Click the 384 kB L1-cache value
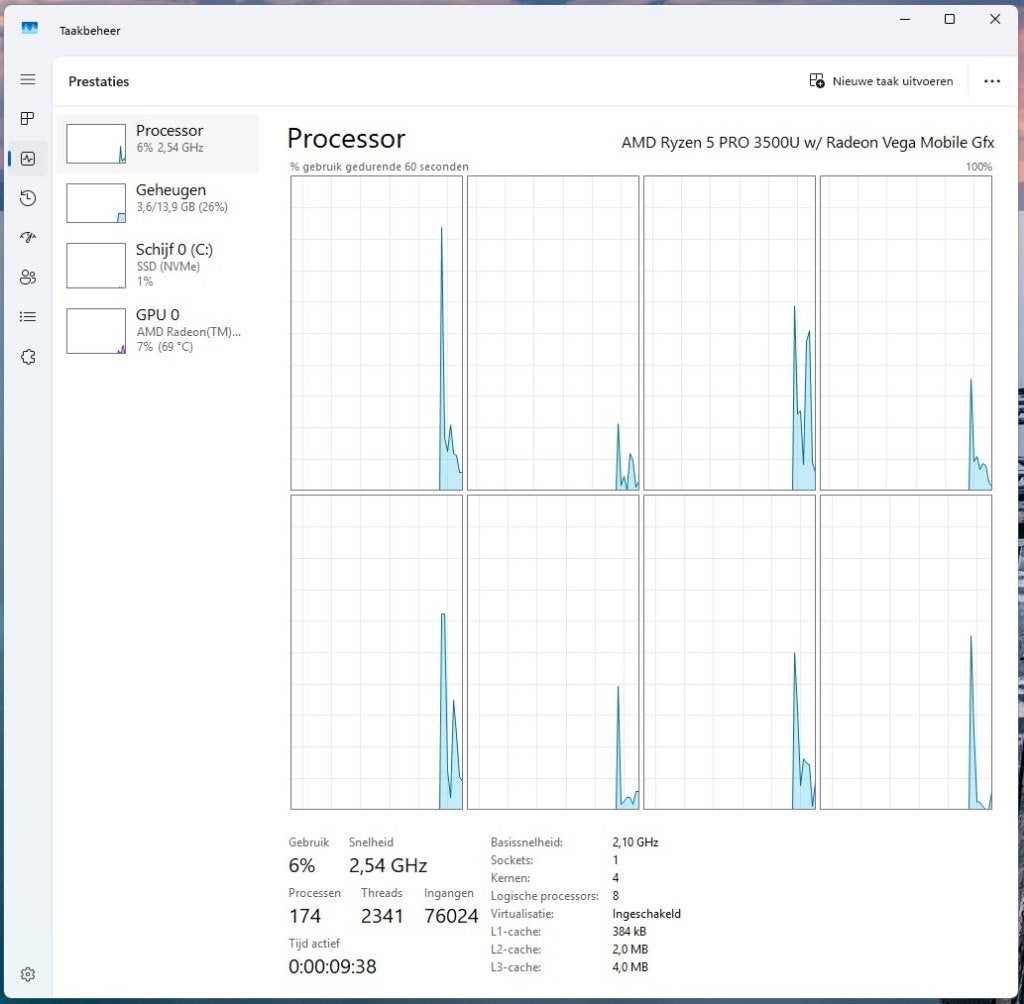Viewport: 1024px width, 1004px height. pos(630,931)
